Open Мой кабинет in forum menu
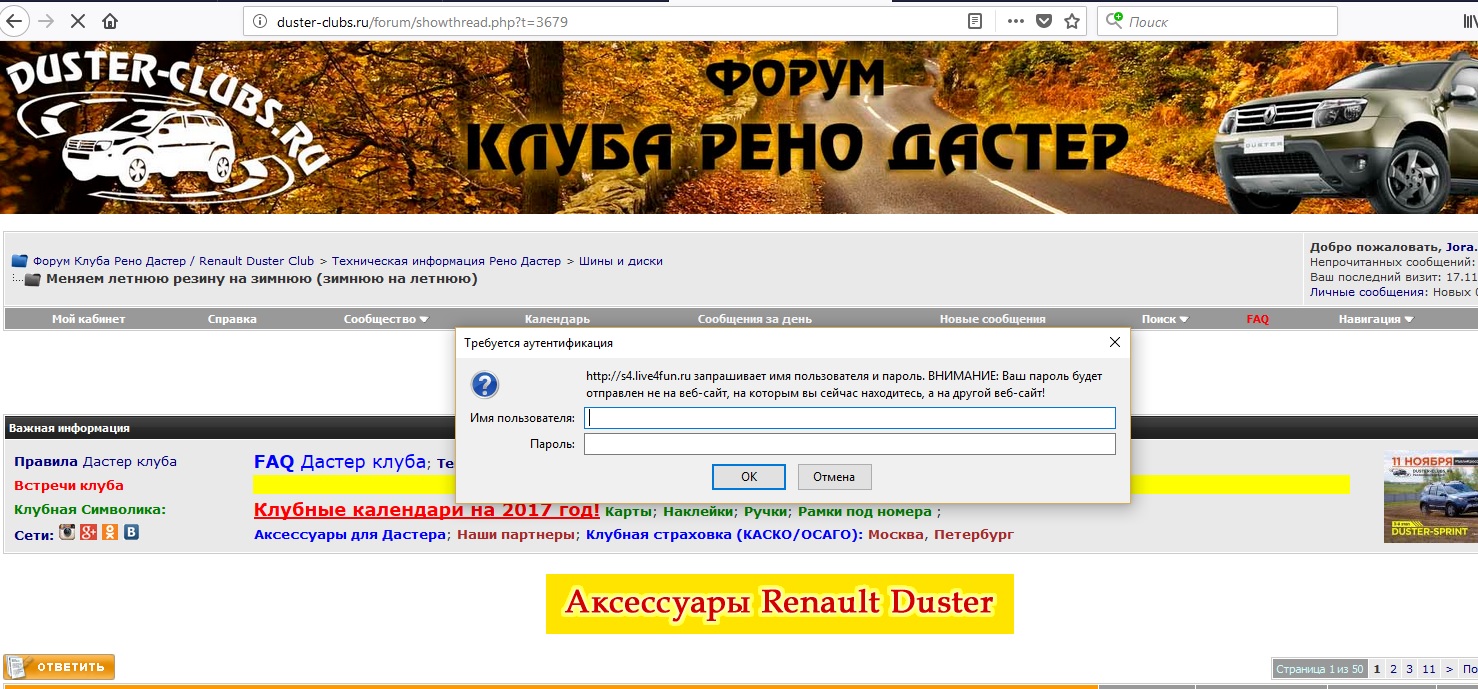This screenshot has width=1478, height=689. point(88,319)
